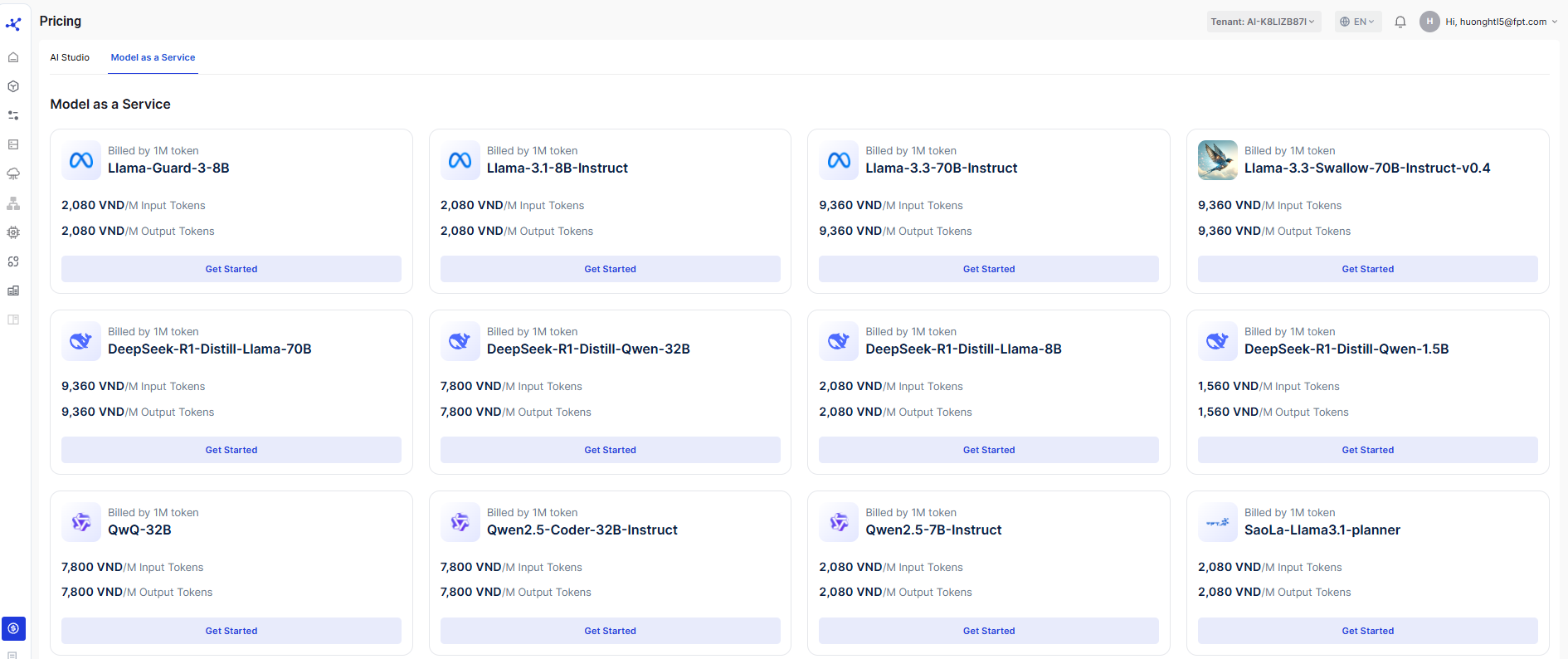Click Get Started for SaoLa-Llama3.1-planner

tap(1368, 631)
